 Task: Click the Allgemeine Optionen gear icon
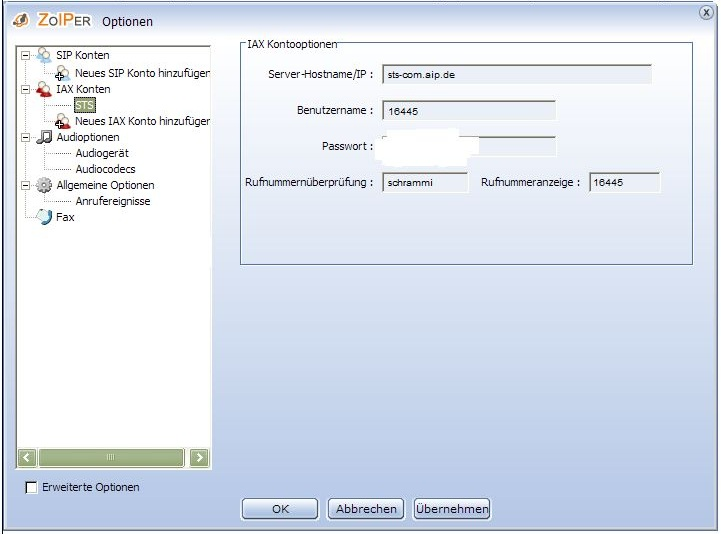[44, 185]
